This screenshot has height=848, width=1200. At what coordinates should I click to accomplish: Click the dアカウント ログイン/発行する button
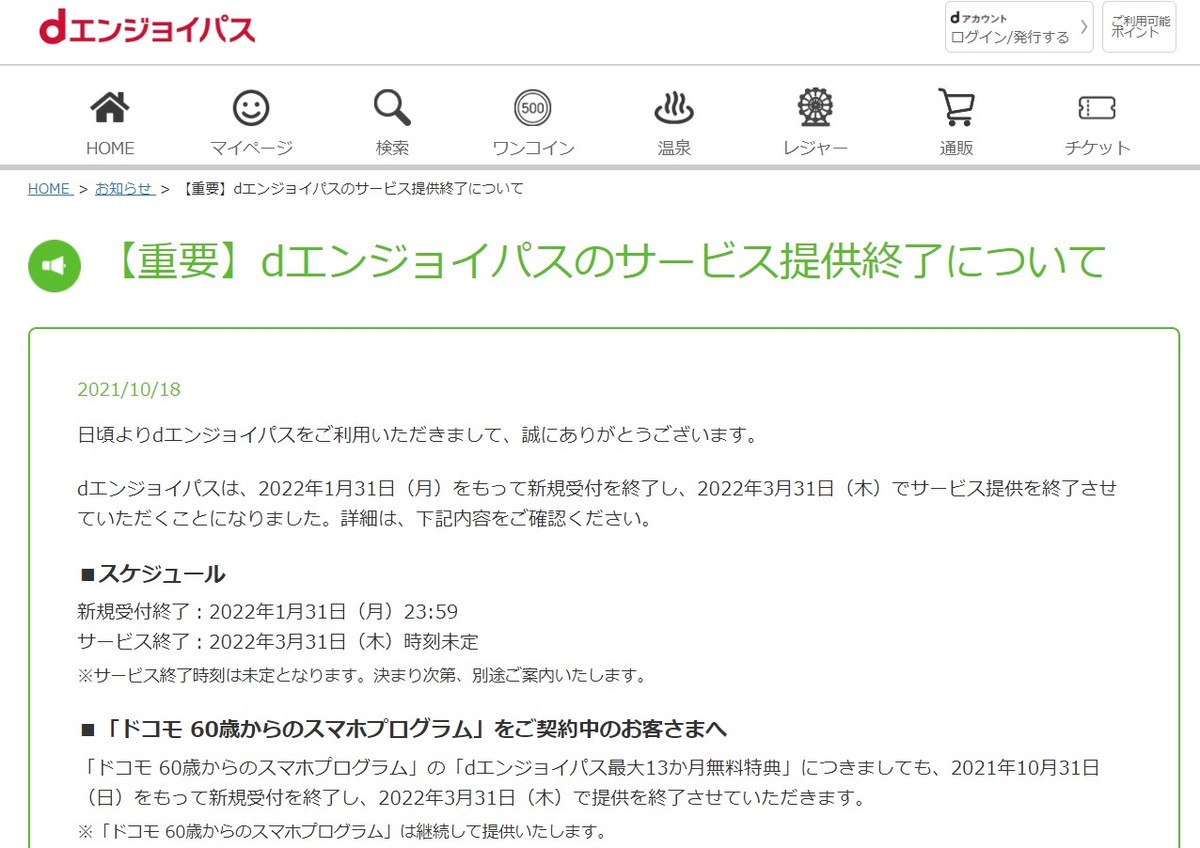pyautogui.click(x=1019, y=27)
